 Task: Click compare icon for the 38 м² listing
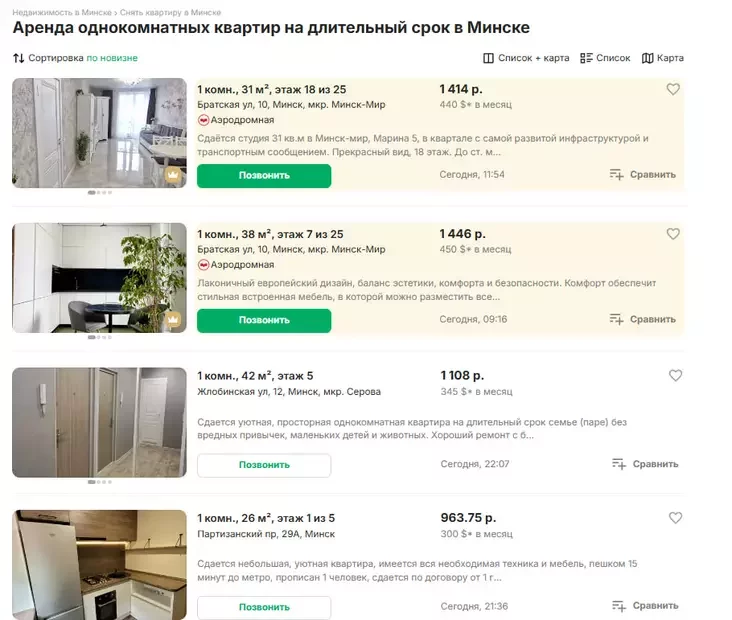(617, 320)
